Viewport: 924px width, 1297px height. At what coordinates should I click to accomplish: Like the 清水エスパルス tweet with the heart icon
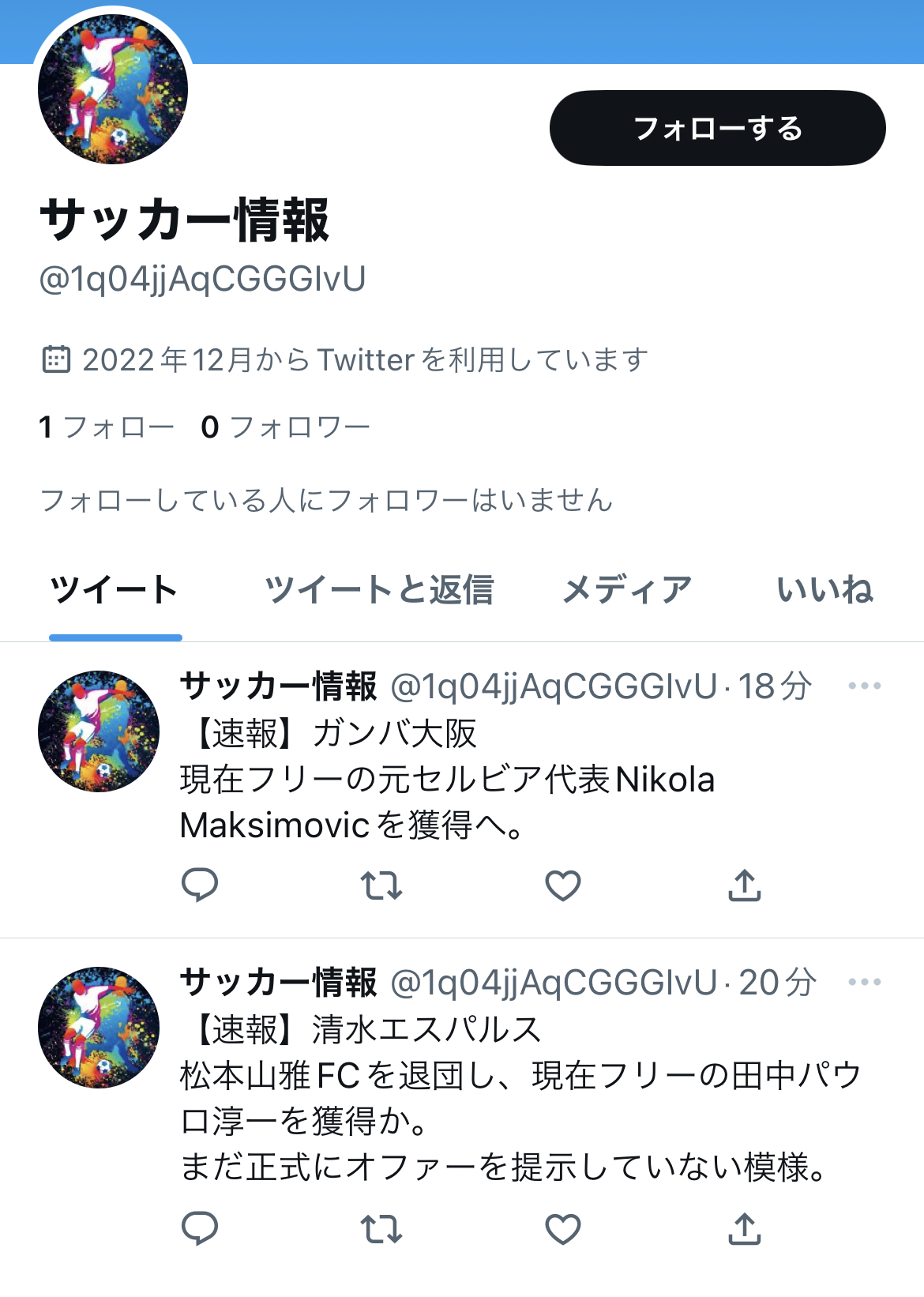coord(563,1228)
